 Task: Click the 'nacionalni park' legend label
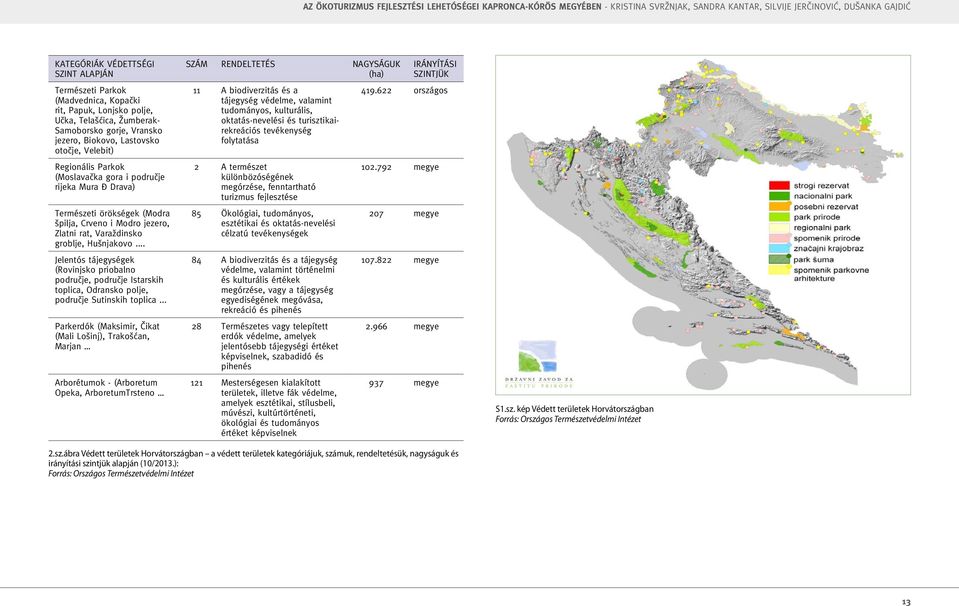point(823,196)
